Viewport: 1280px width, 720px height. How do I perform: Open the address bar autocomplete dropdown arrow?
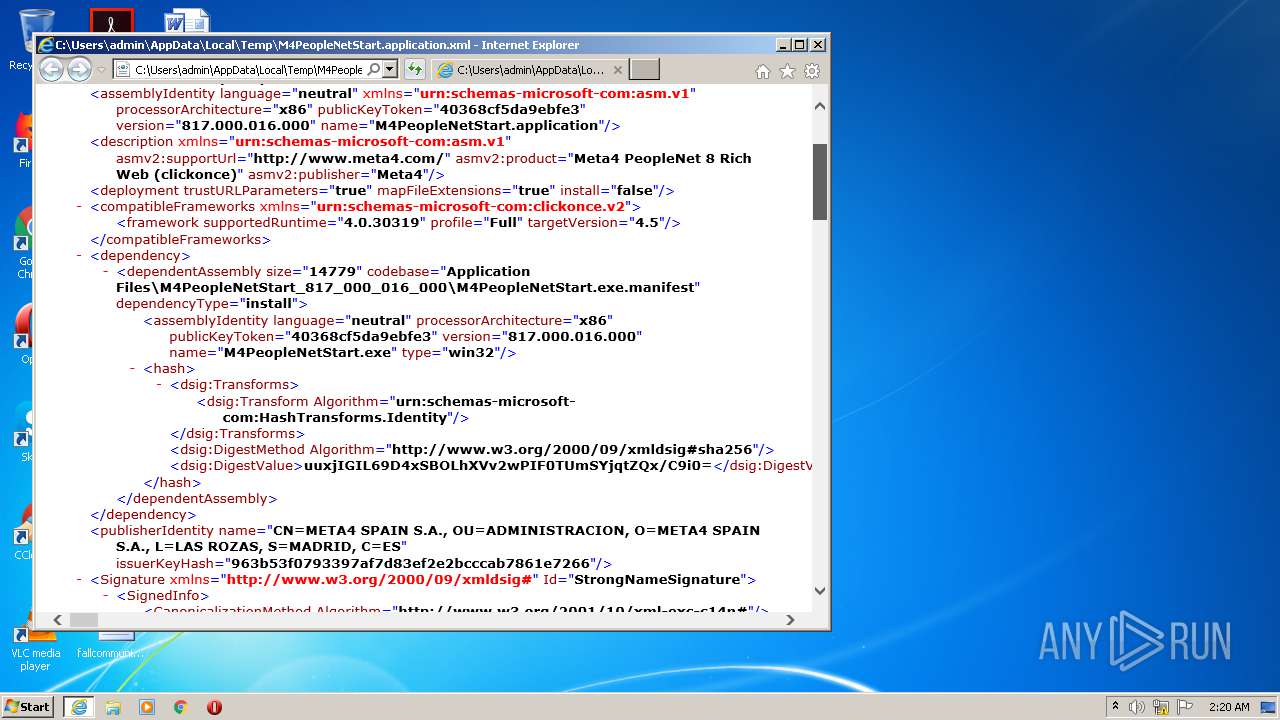(x=390, y=70)
